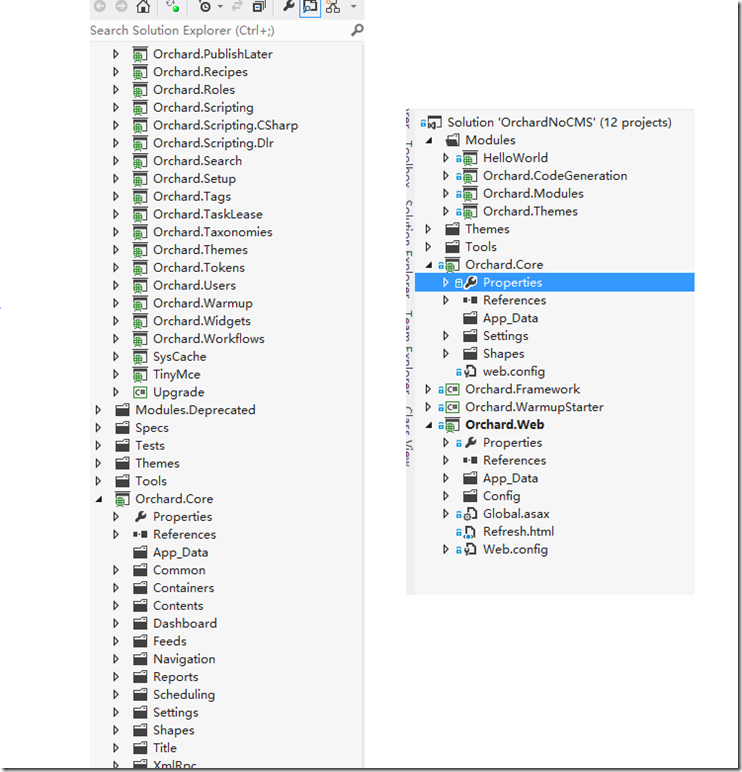Click the View Class Diagram icon
Screen dimensions: 742x772
click(333, 6)
